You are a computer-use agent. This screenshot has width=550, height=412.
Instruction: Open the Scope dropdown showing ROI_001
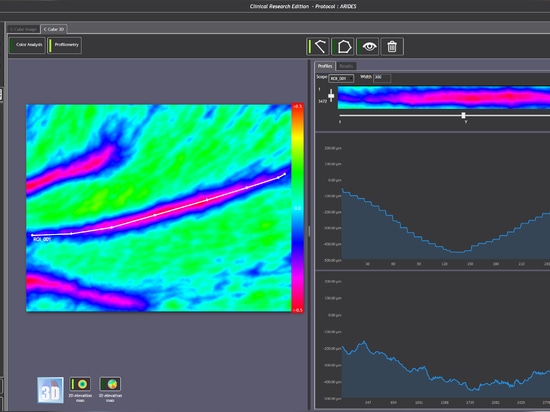(341, 78)
